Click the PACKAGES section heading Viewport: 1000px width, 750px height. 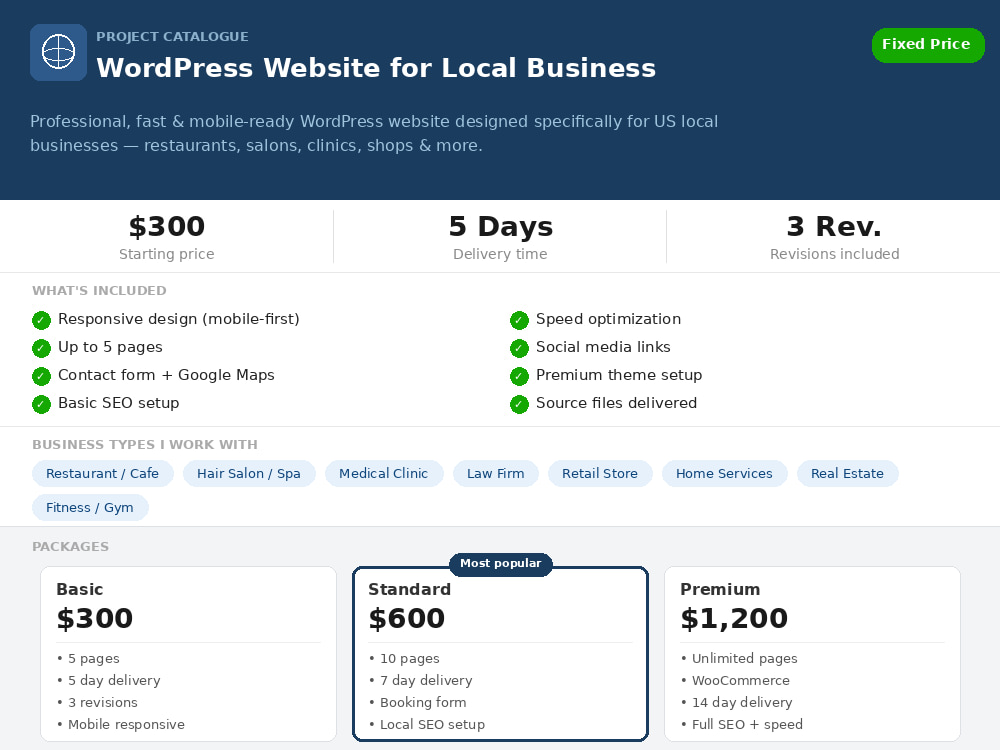tap(70, 547)
